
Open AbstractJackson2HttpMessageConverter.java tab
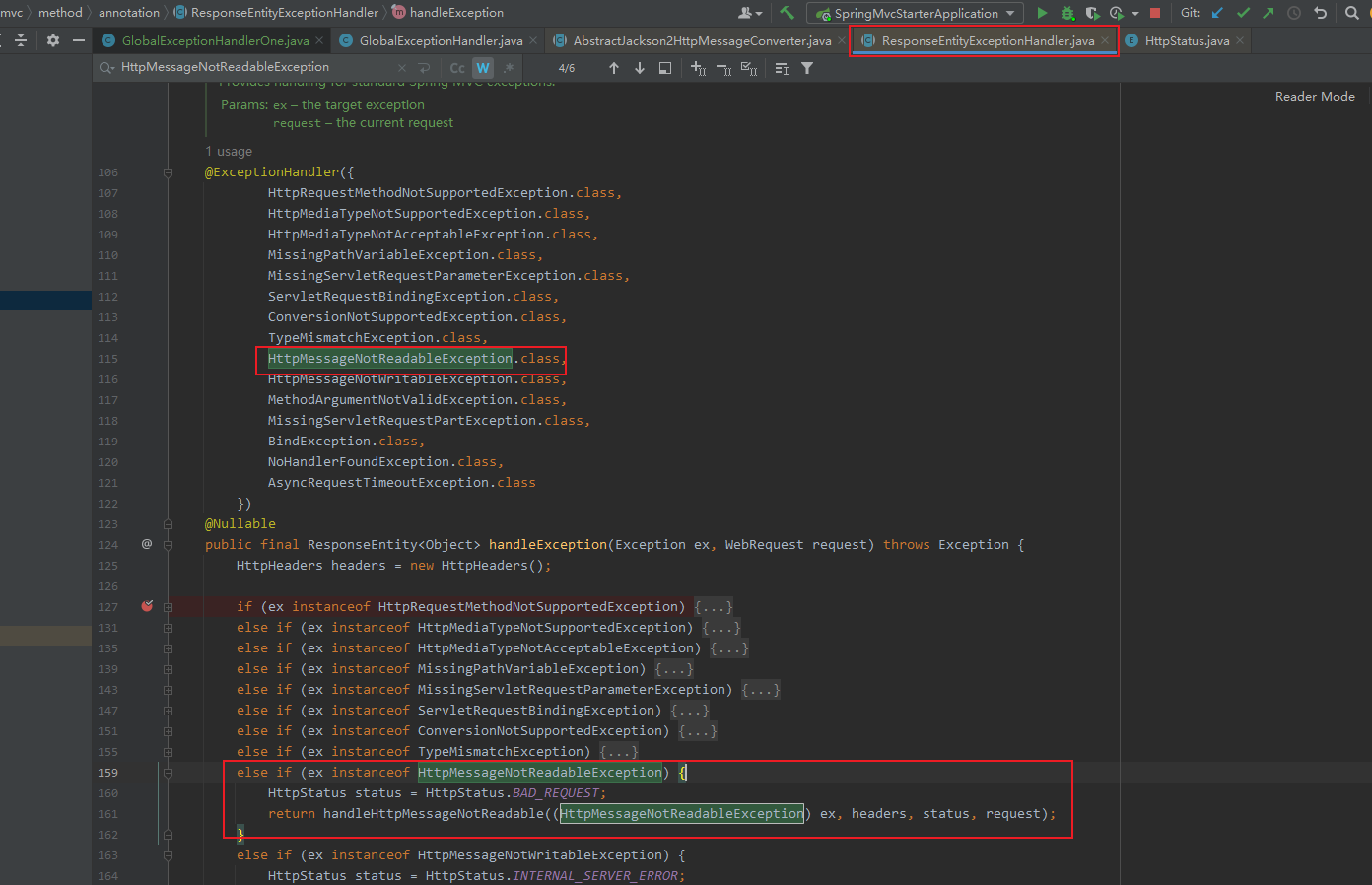(702, 40)
